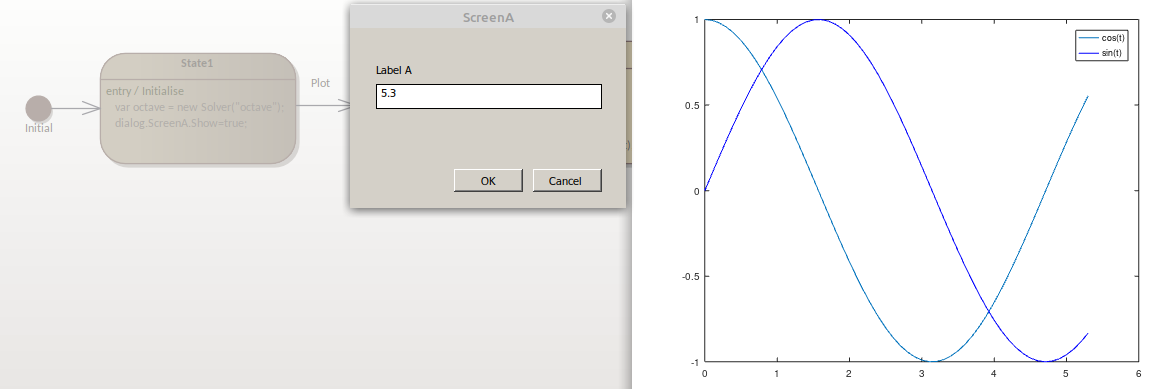Click the OK button
This screenshot has height=389, width=1152.
(x=488, y=181)
